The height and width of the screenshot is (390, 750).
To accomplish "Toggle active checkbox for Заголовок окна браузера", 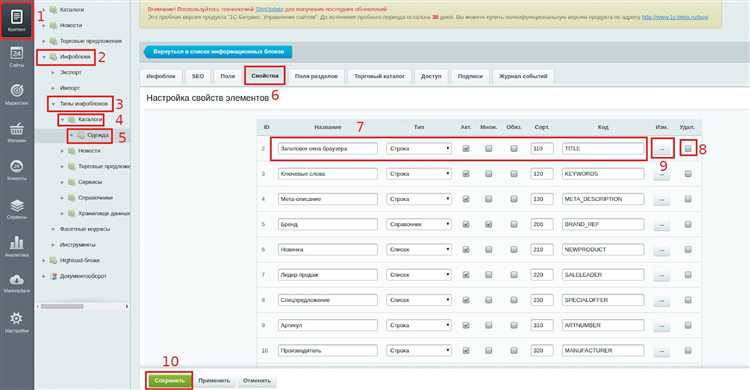I will [x=466, y=149].
